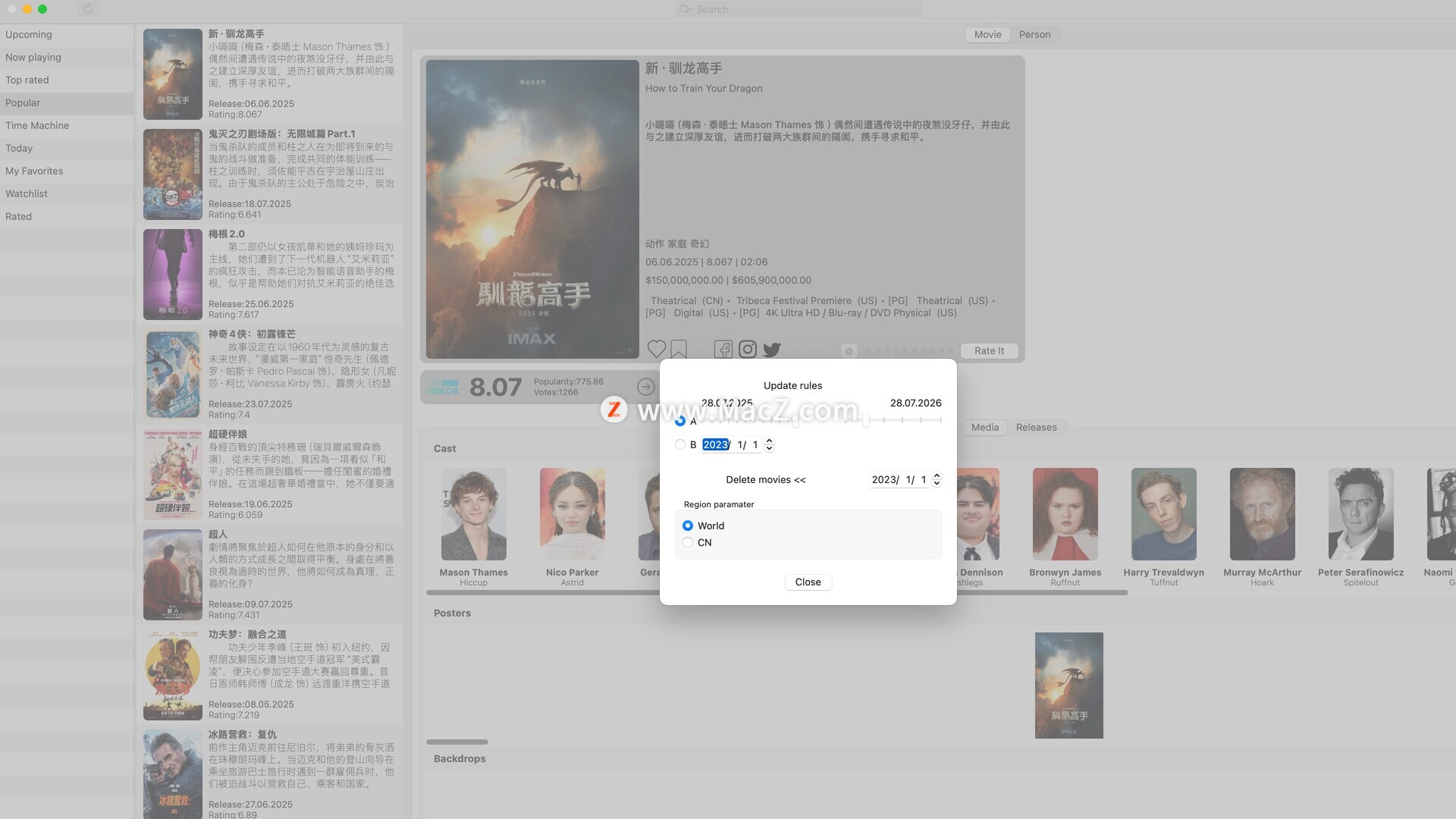Open the Releases tab

(x=1036, y=427)
